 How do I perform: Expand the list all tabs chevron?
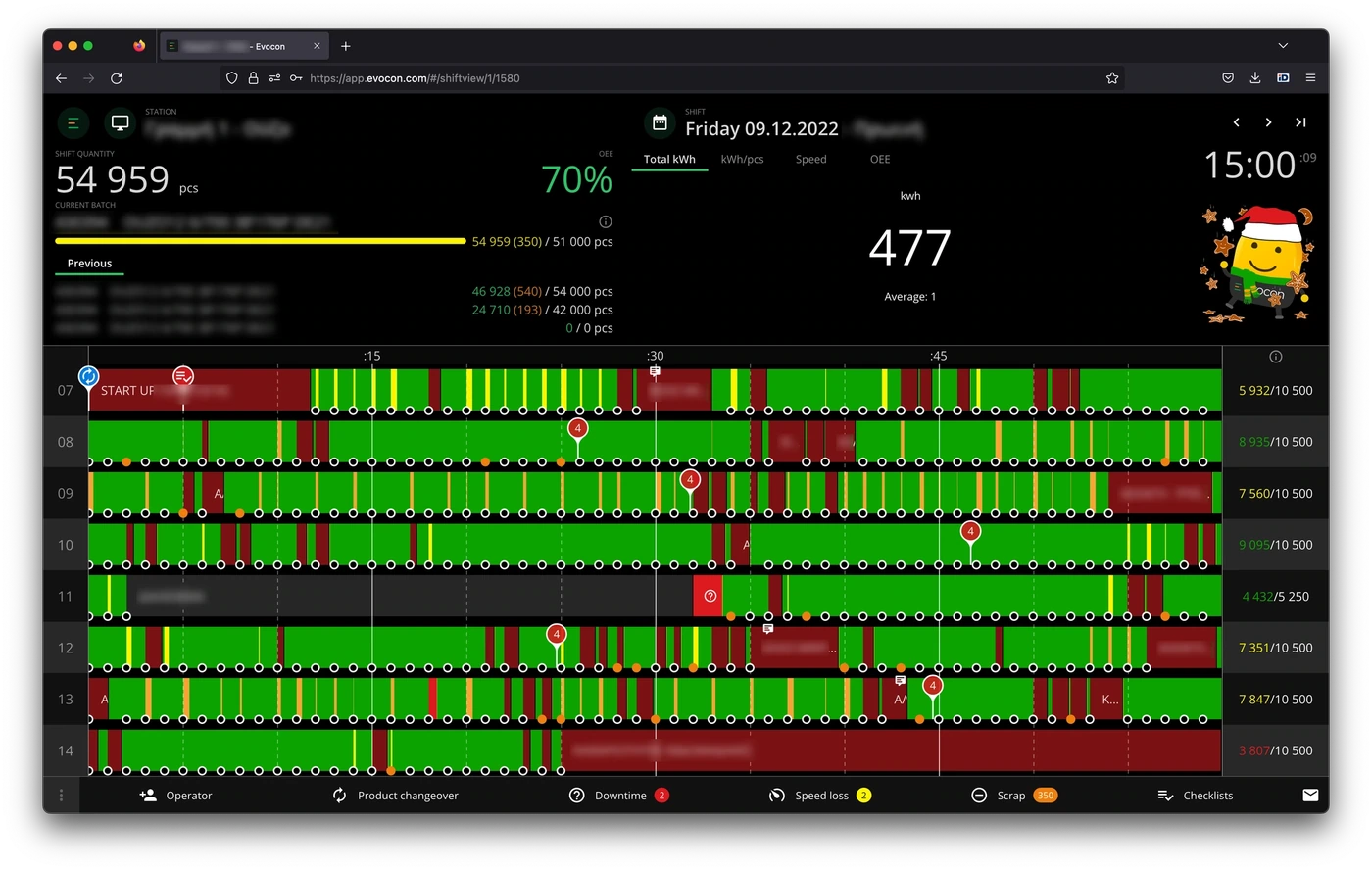tap(1283, 46)
